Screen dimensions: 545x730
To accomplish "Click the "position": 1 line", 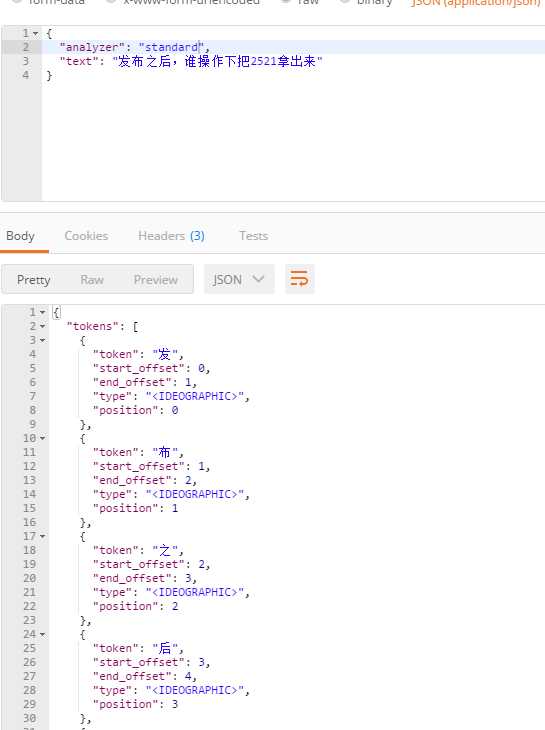I will click(x=135, y=508).
